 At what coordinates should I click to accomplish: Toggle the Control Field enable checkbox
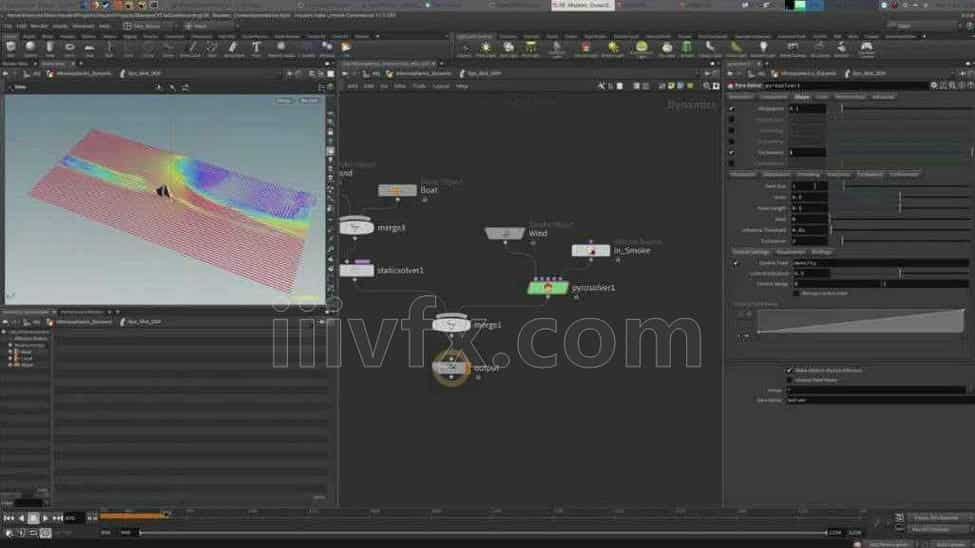click(736, 263)
